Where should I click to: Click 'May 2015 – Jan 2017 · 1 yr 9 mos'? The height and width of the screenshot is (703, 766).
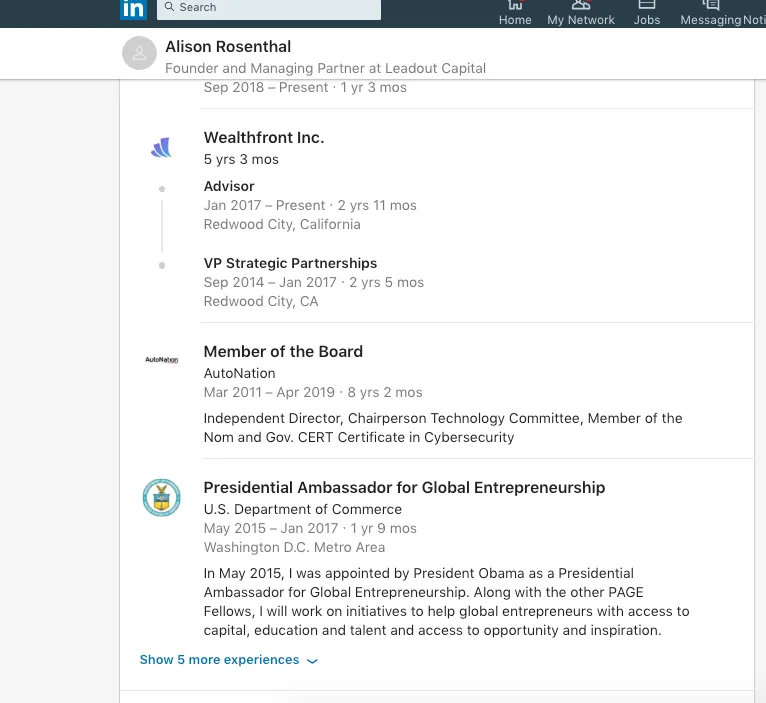pos(310,528)
